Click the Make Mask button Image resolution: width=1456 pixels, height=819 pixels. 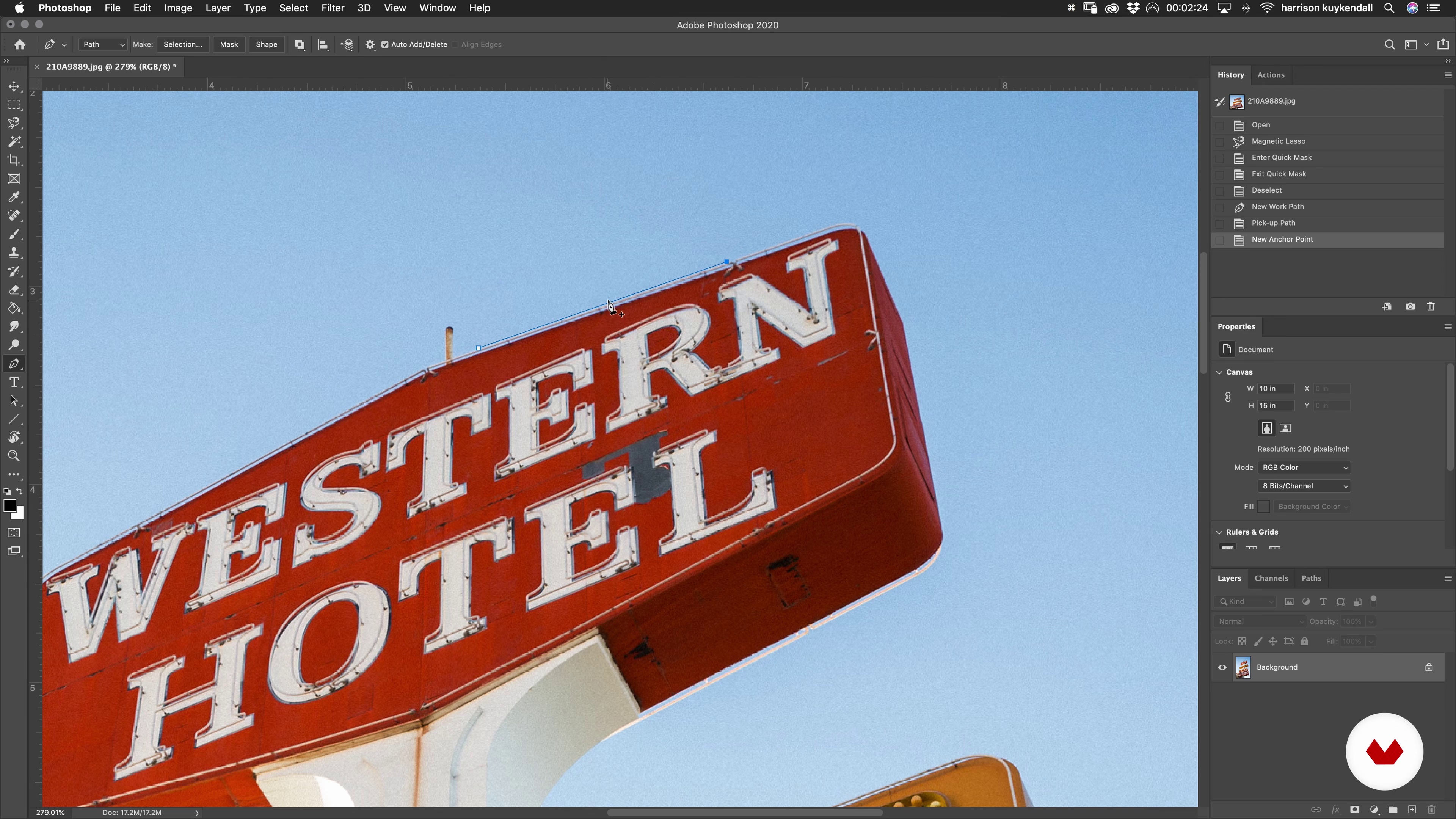click(229, 45)
